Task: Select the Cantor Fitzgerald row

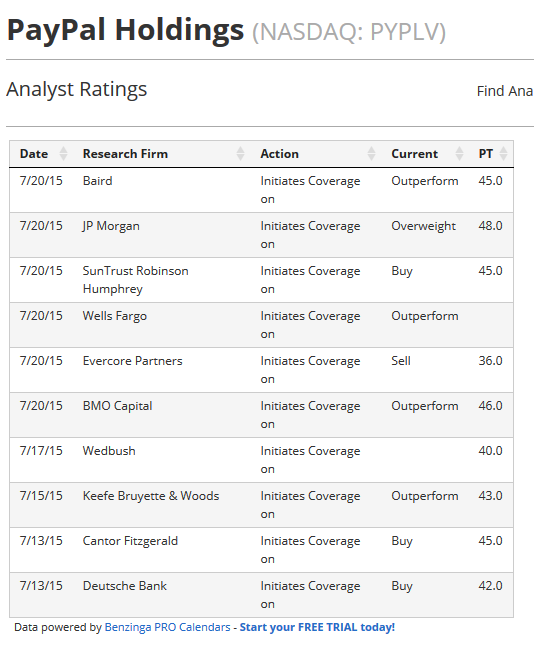Action: (x=261, y=550)
